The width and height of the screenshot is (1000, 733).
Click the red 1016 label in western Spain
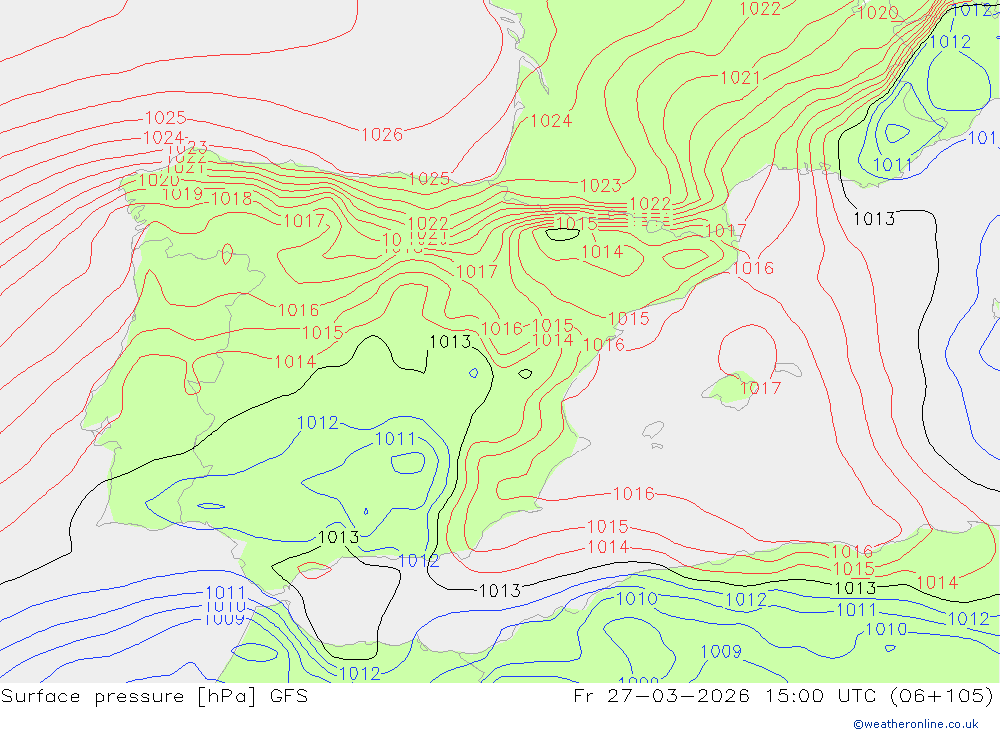298,310
